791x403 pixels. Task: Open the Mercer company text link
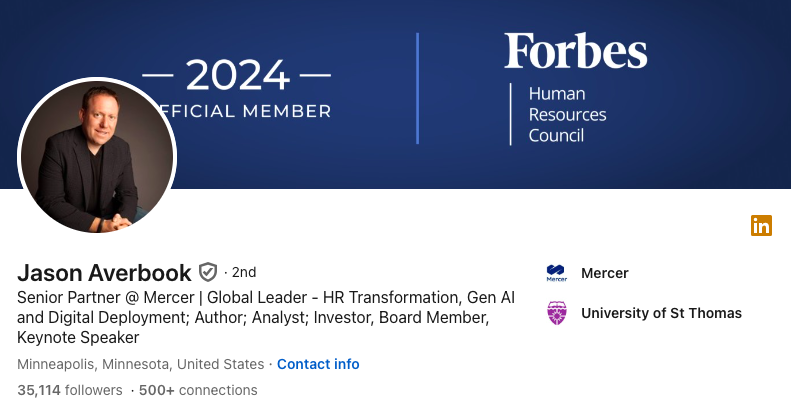pyautogui.click(x=604, y=273)
